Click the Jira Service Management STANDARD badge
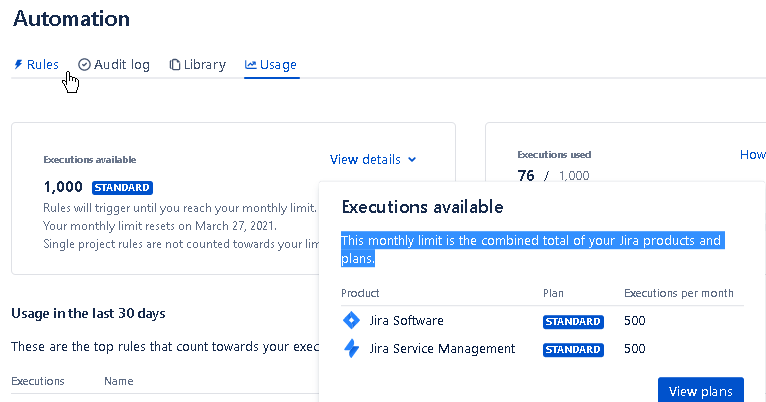The image size is (766, 402). click(x=573, y=350)
